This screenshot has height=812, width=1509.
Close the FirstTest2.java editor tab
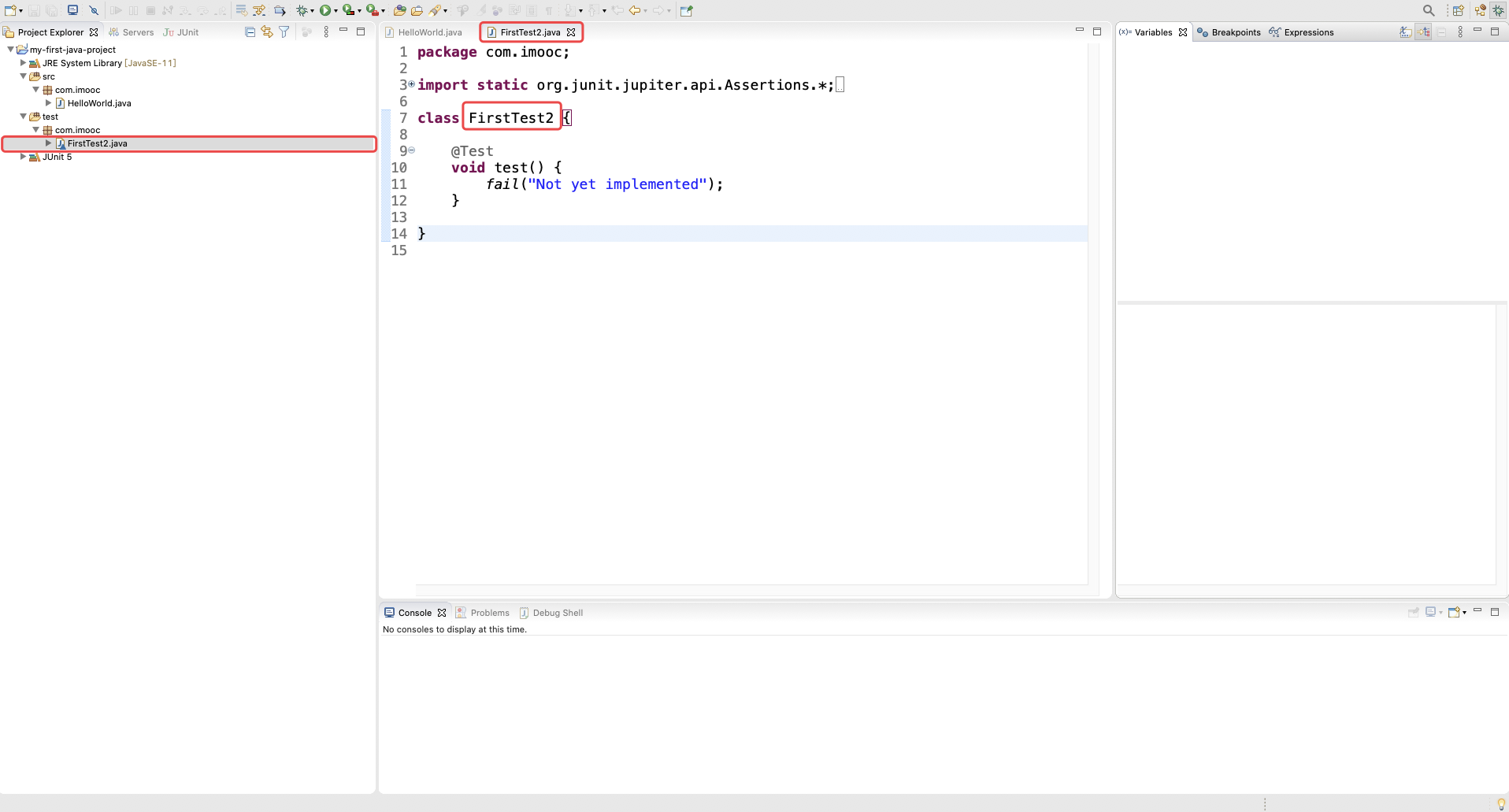point(571,32)
